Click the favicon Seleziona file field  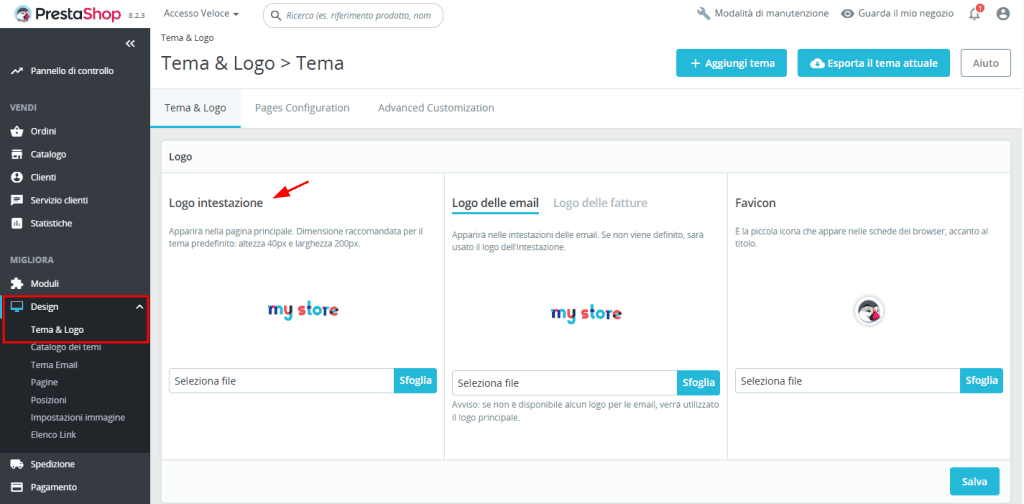[x=848, y=381]
